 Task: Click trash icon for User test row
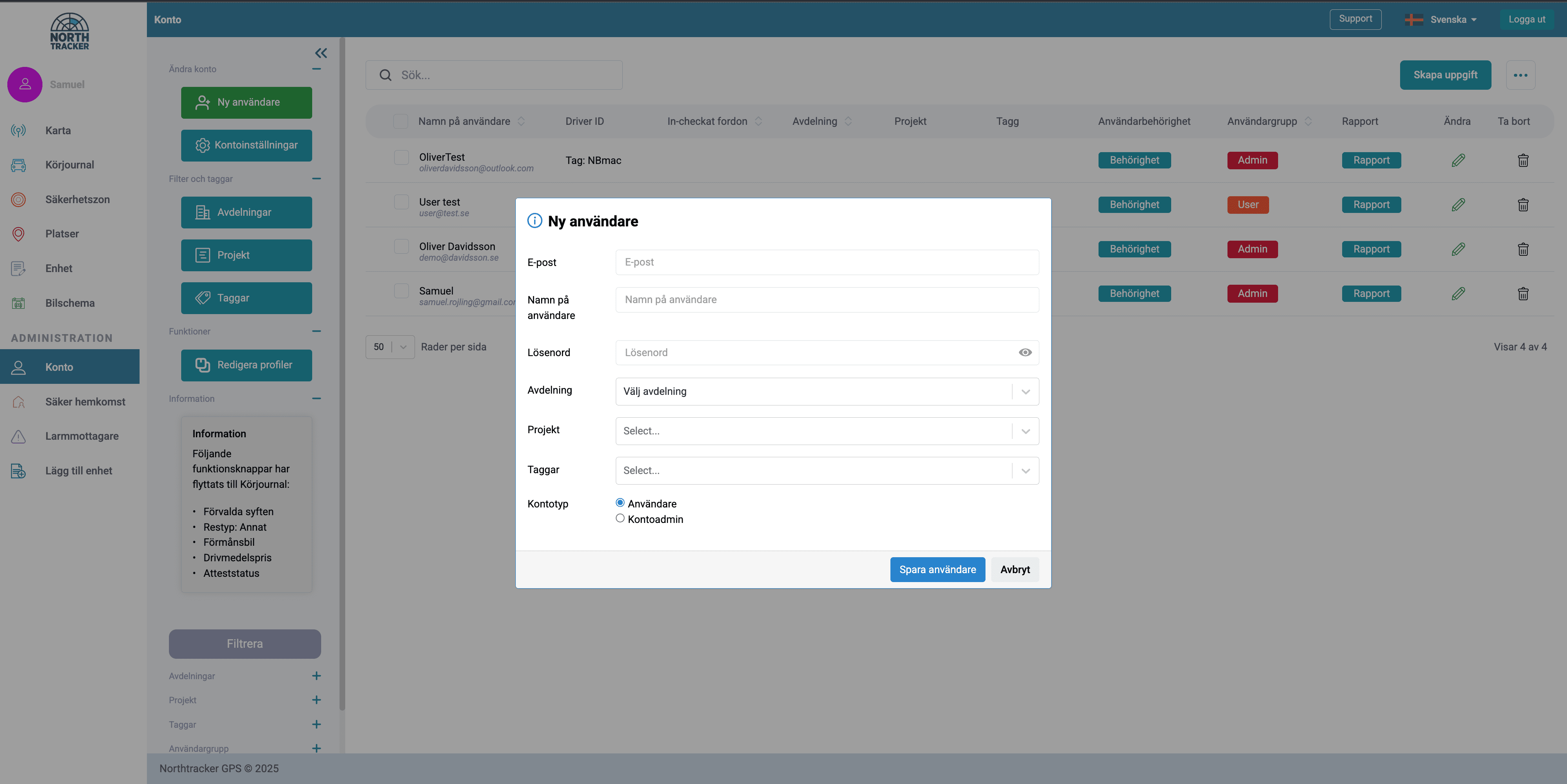coord(1523,205)
